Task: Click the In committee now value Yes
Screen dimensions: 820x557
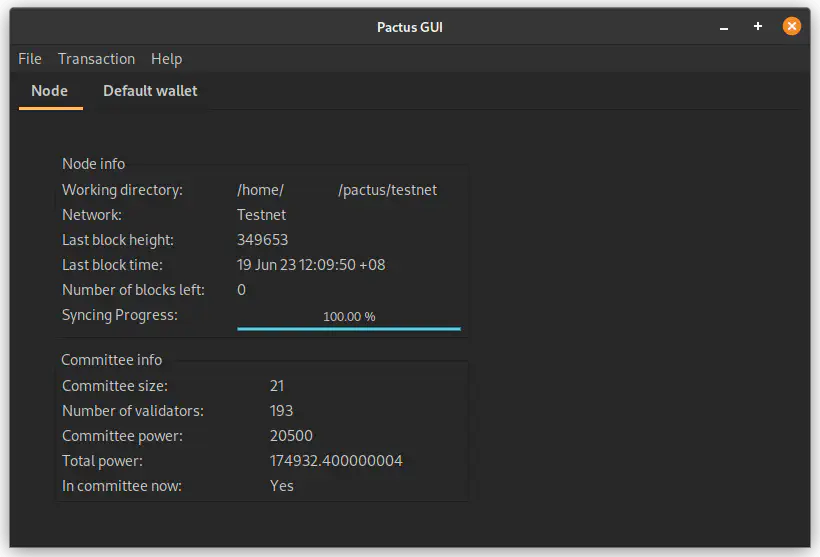Action: pos(282,486)
